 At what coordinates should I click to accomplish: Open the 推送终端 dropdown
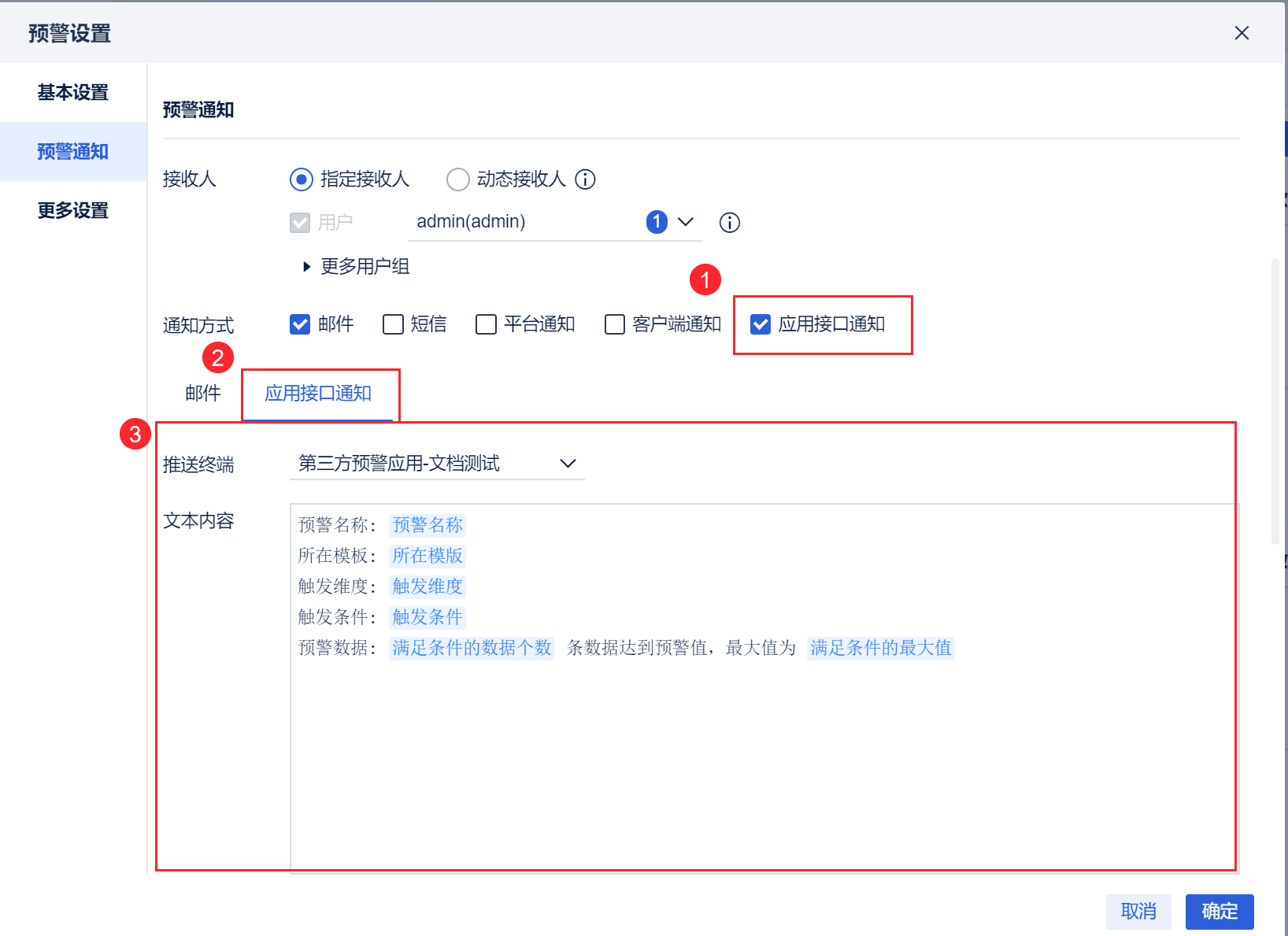(x=437, y=464)
